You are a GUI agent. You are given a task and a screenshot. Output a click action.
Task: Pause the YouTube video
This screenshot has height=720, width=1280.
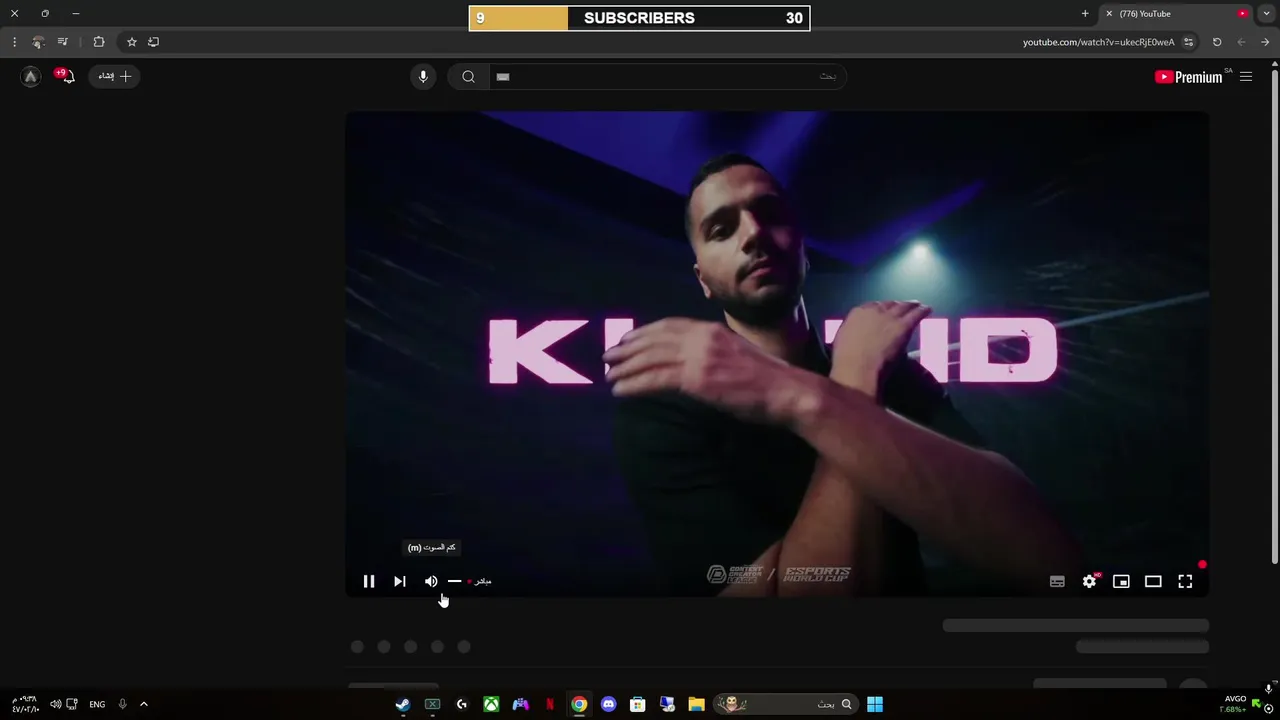[369, 581]
